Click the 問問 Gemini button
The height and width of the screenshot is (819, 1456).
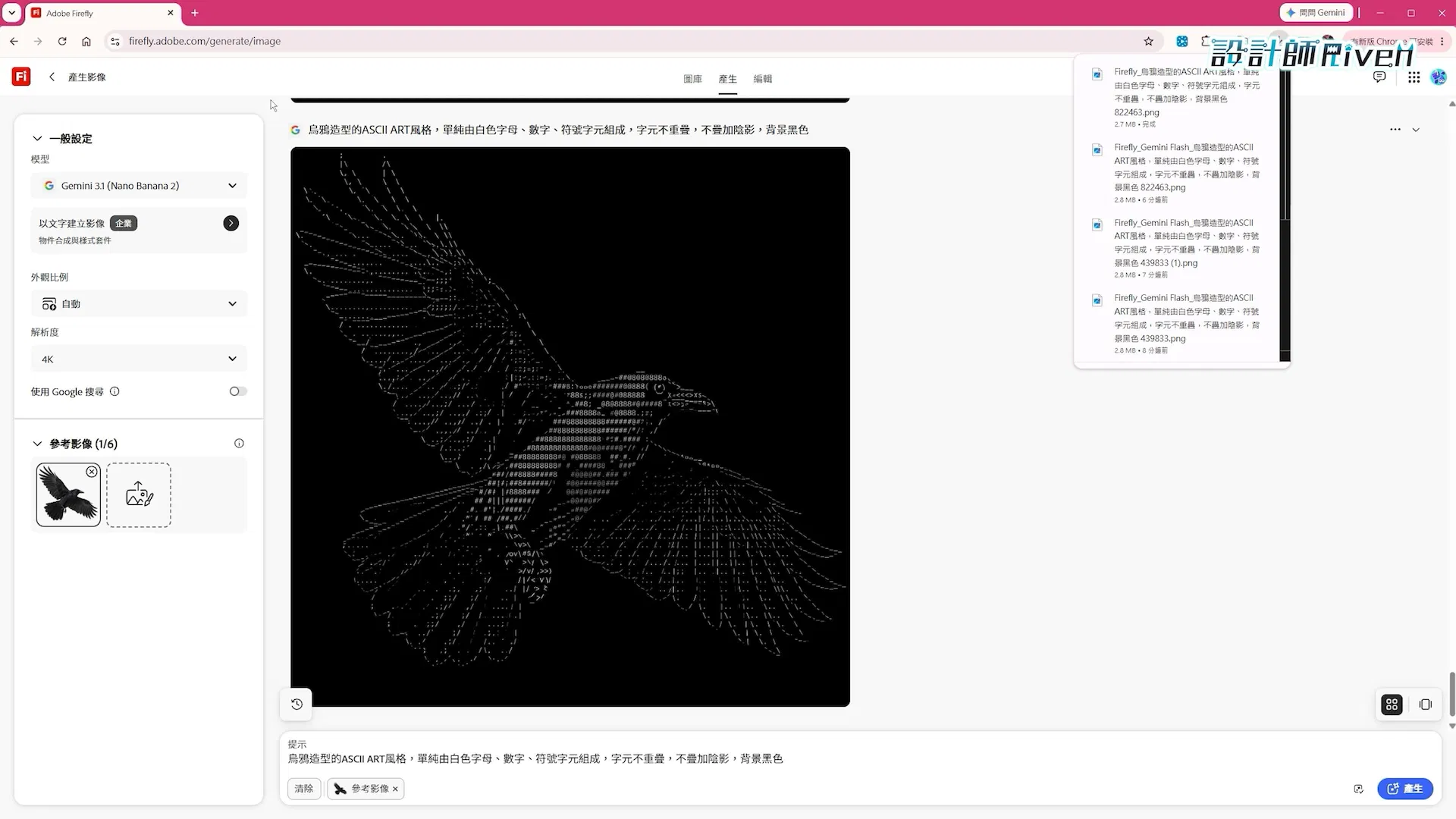click(1316, 13)
